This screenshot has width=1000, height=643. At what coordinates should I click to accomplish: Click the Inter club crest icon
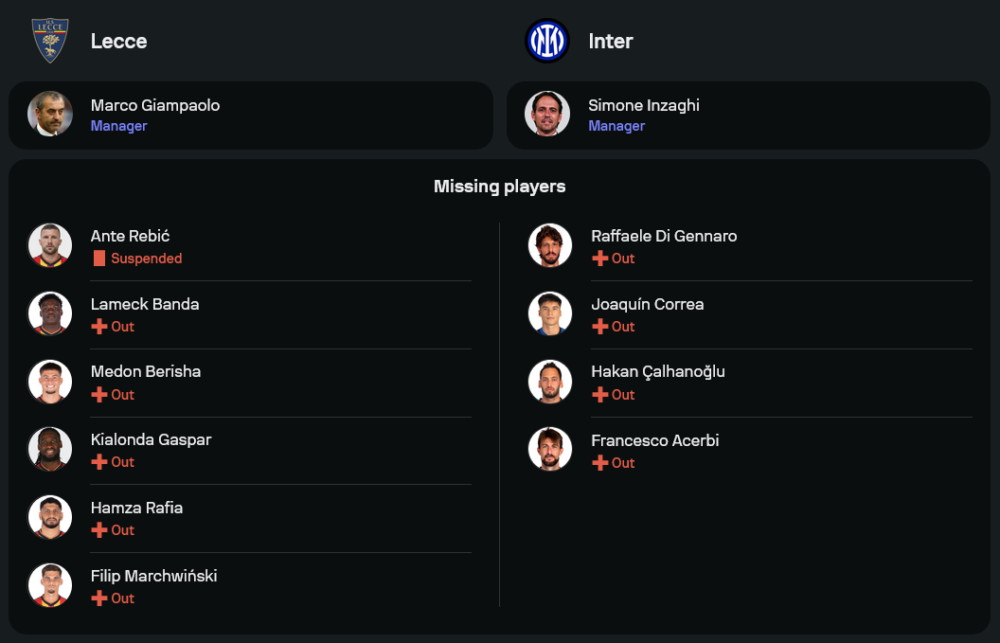(547, 41)
